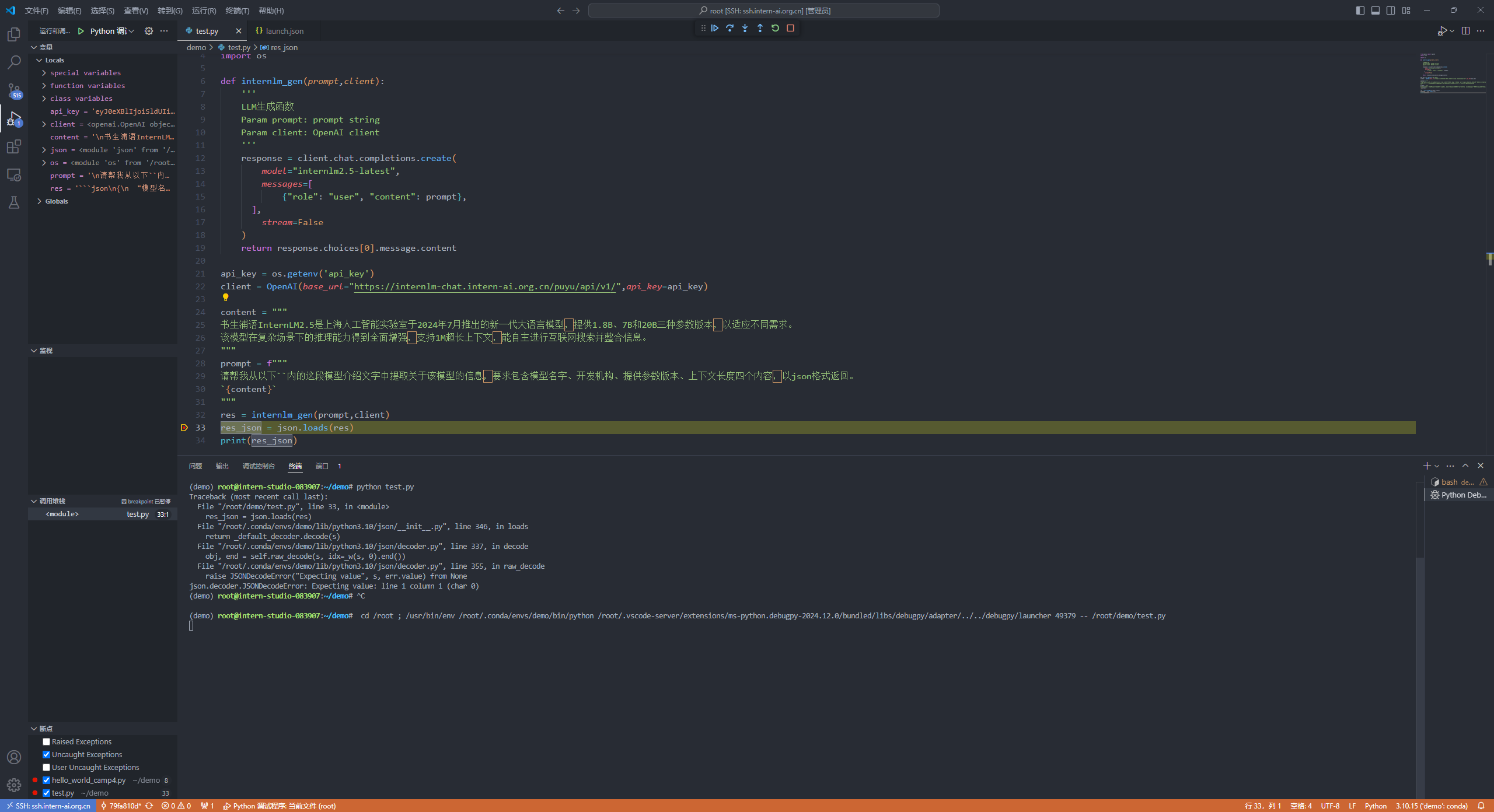The height and width of the screenshot is (812, 1494).
Task: Restart the debugging session
Action: point(775,28)
